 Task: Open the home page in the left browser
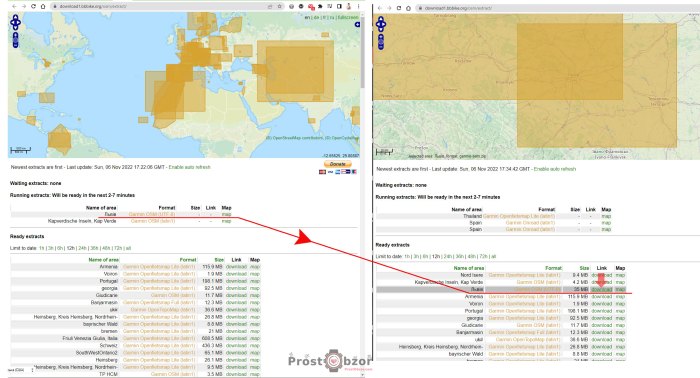[x=43, y=6]
